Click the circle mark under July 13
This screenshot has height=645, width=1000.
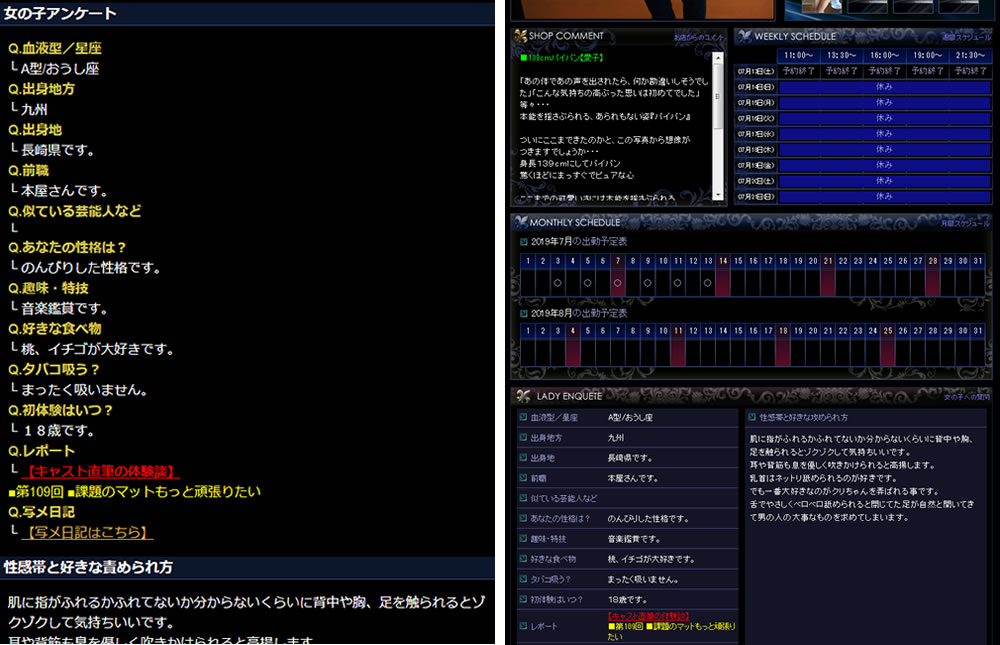pos(707,283)
